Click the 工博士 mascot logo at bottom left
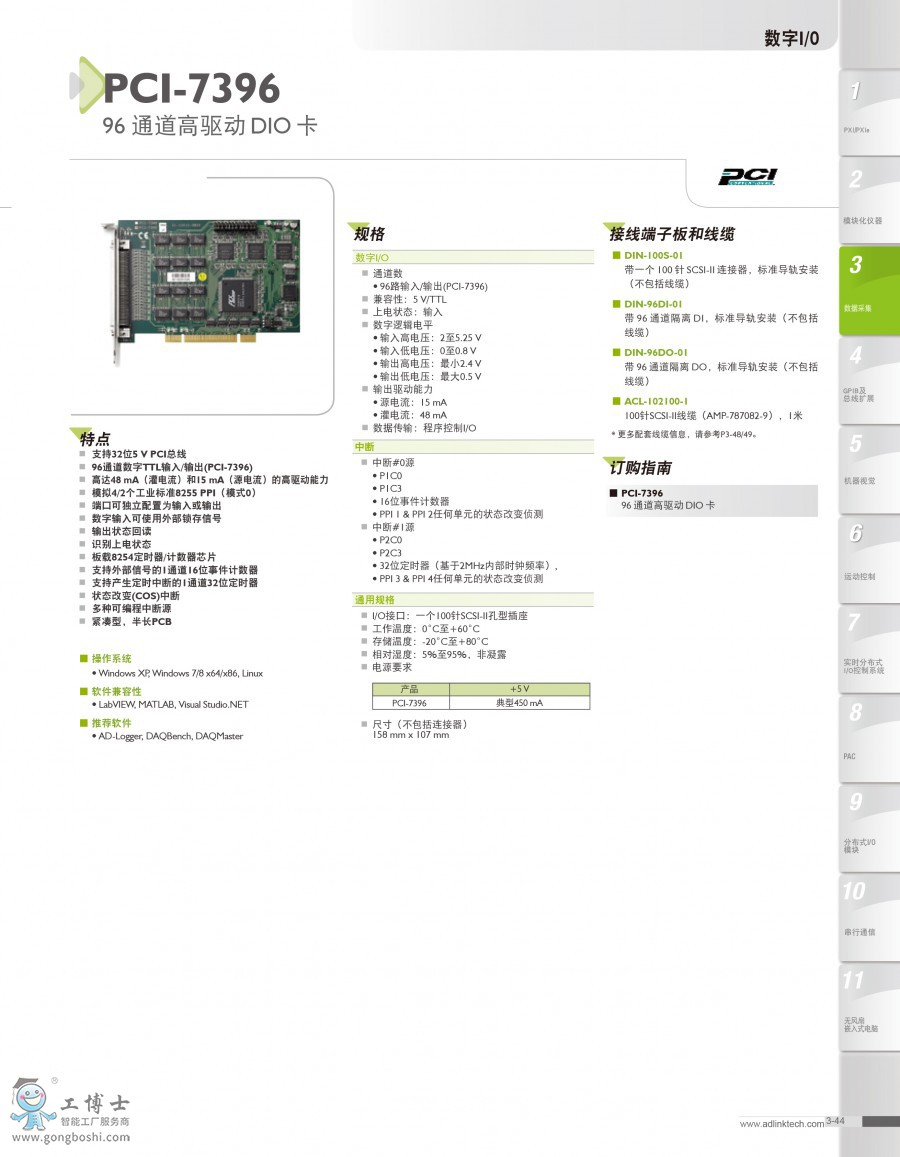The width and height of the screenshot is (900, 1157). coord(32,1102)
